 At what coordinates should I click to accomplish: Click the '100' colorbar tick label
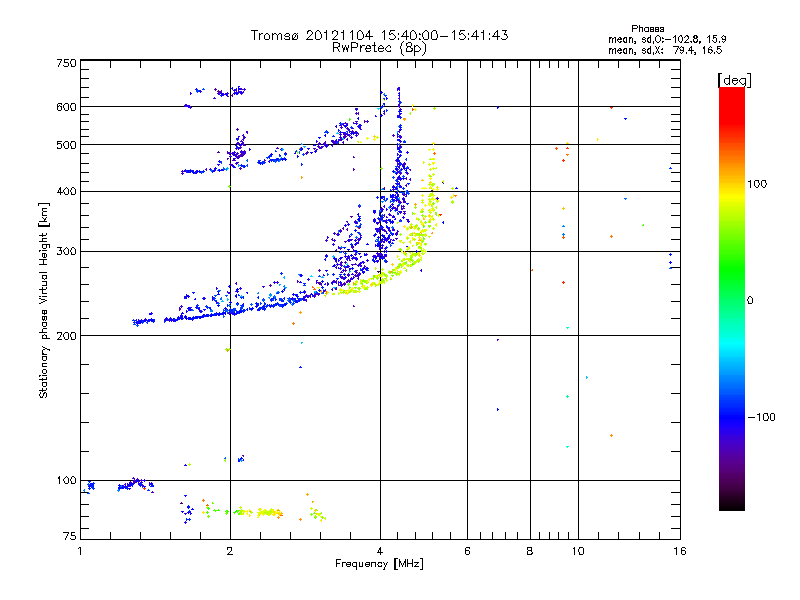click(757, 184)
